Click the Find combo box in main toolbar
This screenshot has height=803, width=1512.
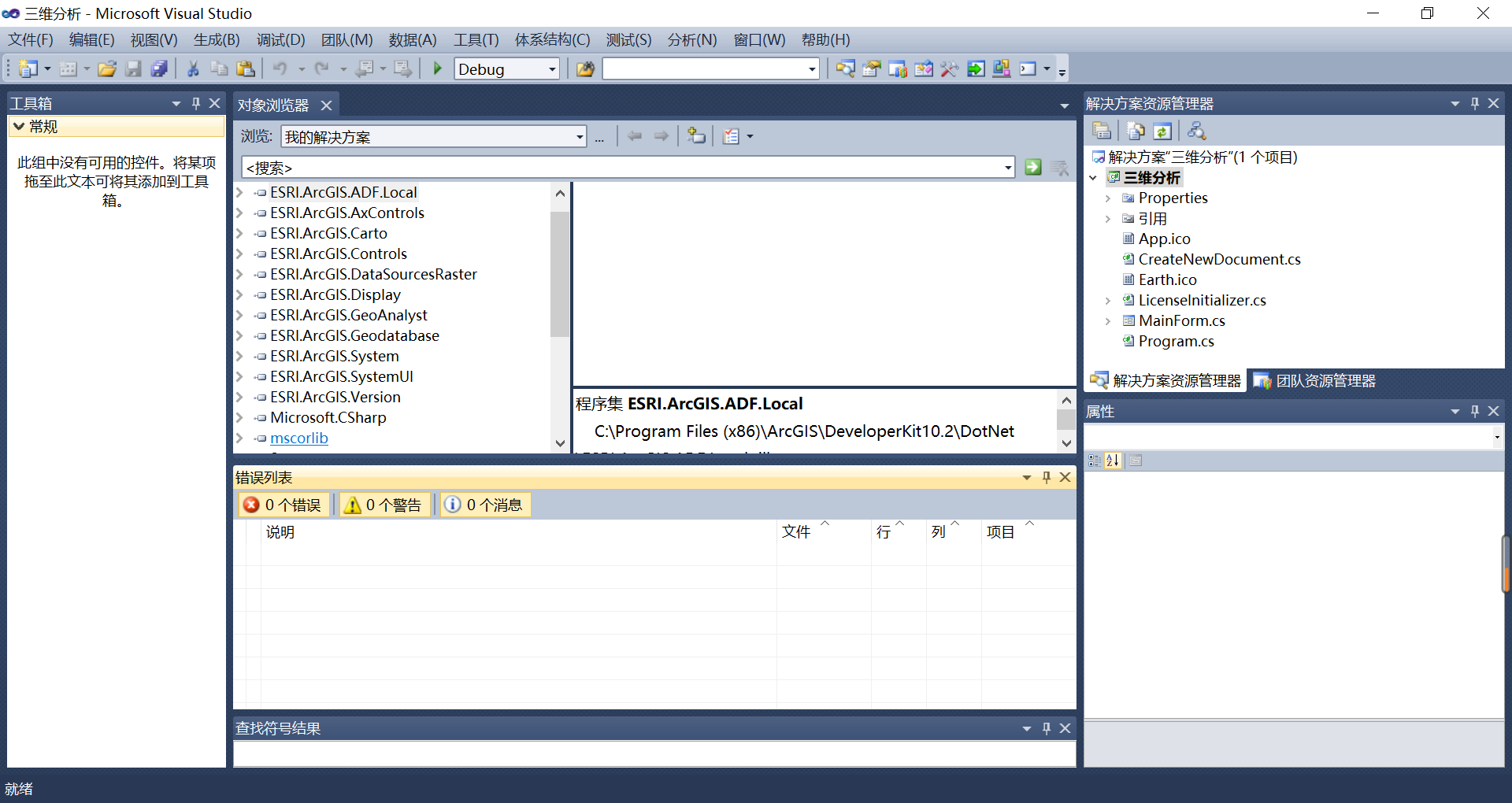tap(710, 69)
